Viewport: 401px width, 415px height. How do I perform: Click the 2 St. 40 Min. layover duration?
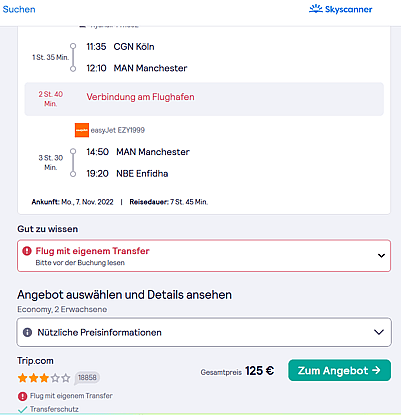point(51,99)
